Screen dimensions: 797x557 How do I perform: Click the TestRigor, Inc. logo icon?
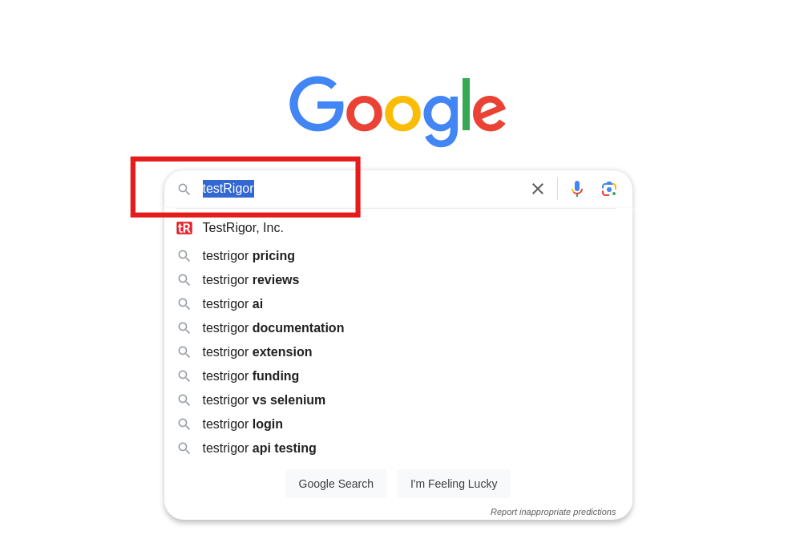click(x=184, y=228)
